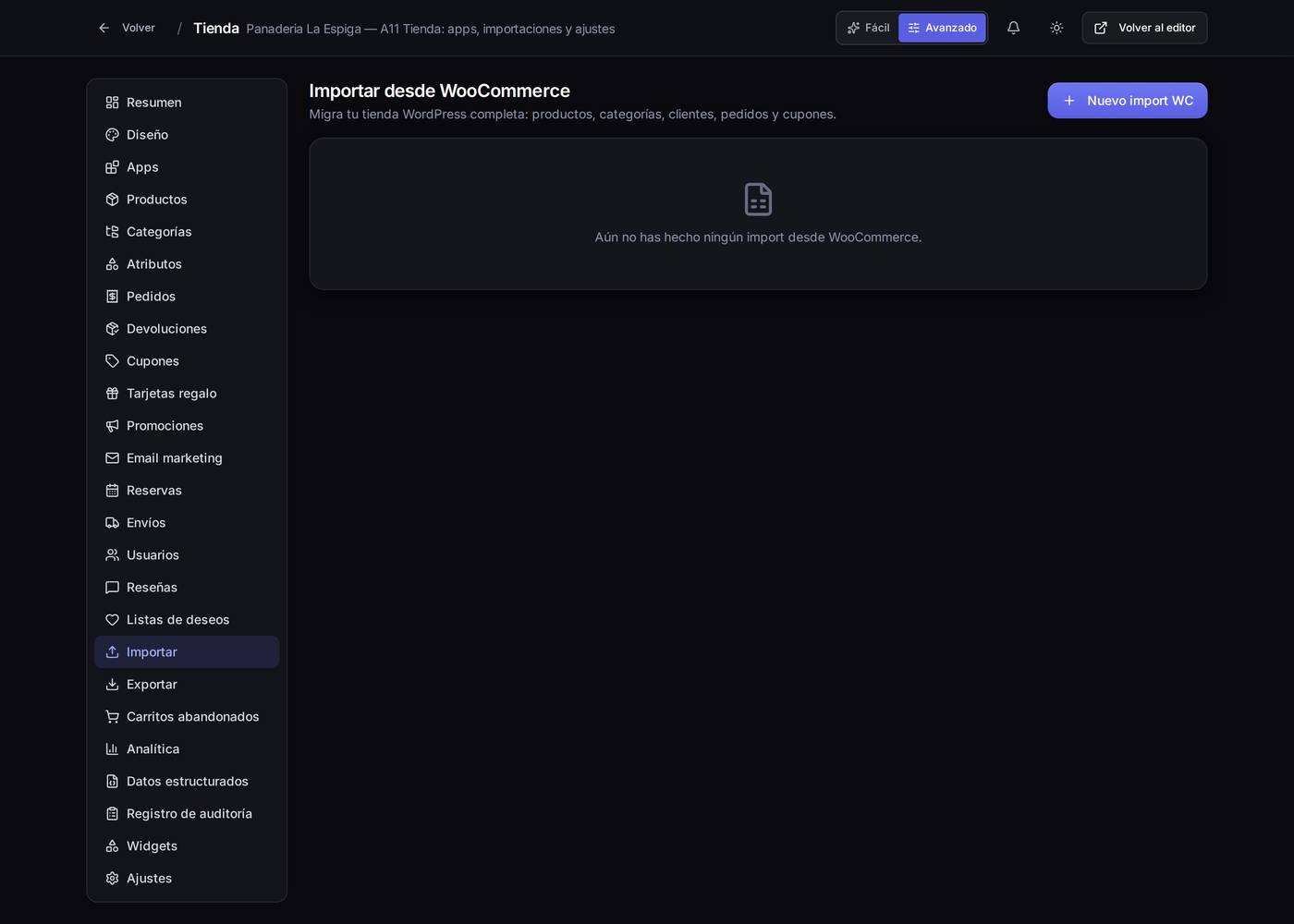This screenshot has width=1294, height=924.
Task: Open the Pedidos section
Action: click(187, 297)
